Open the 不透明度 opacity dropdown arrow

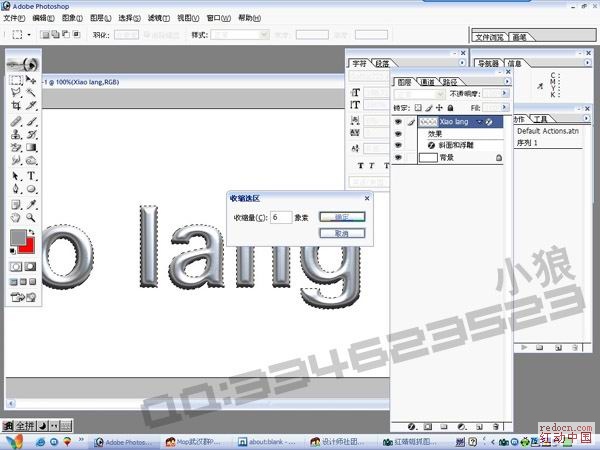click(x=505, y=94)
